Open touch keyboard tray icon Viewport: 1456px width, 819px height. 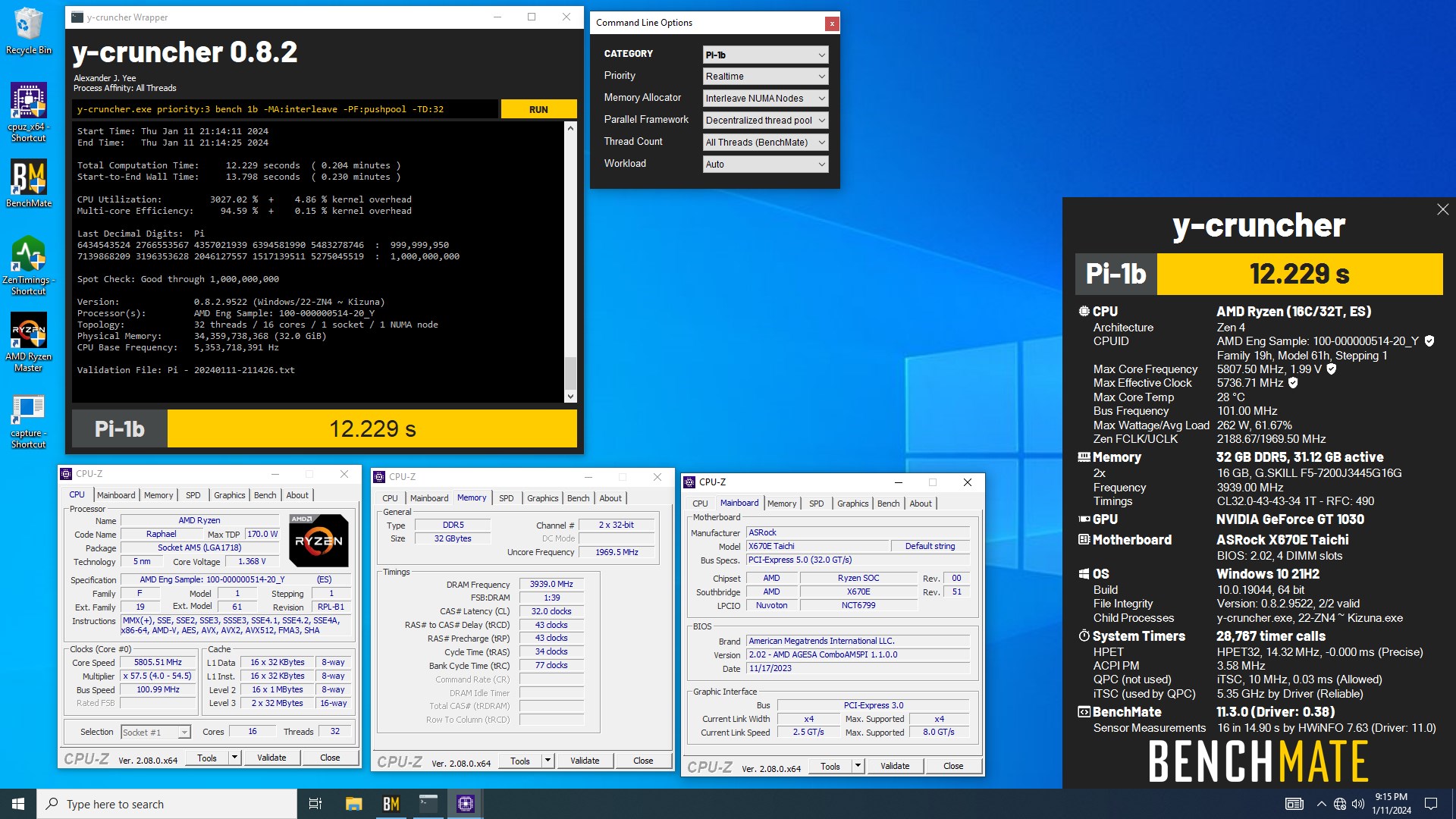[x=1294, y=804]
